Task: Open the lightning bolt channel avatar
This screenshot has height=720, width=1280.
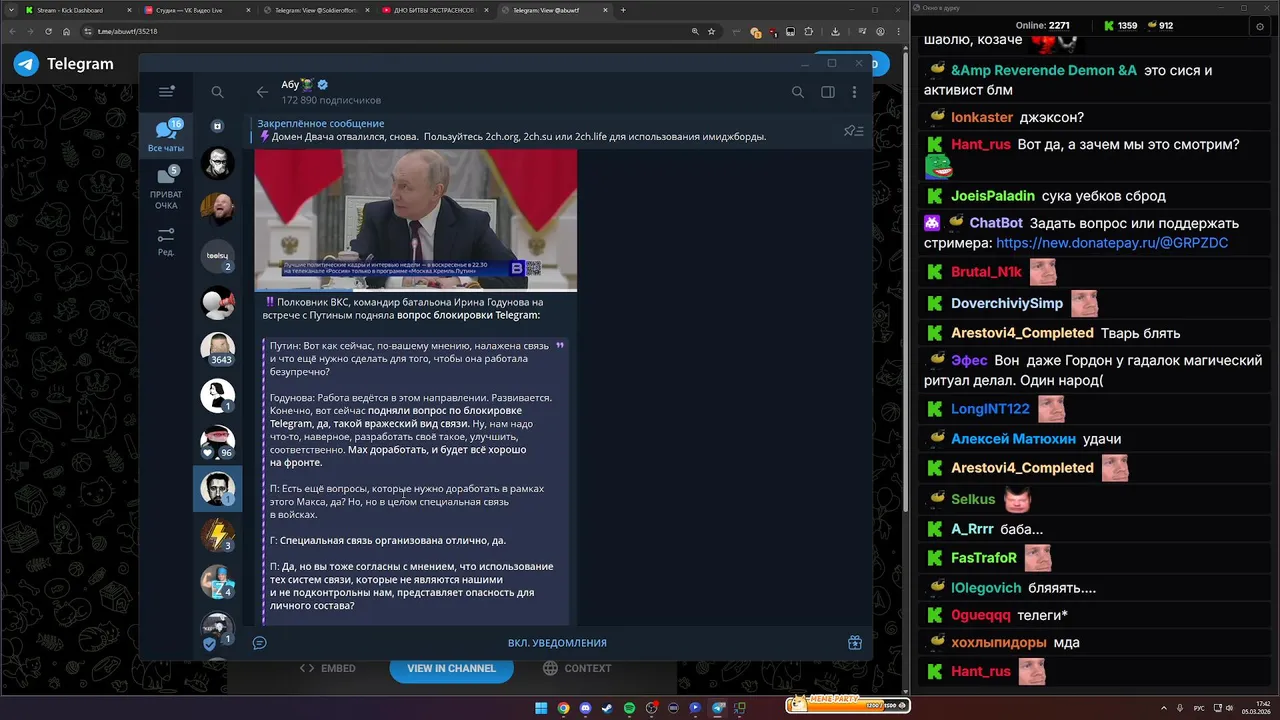Action: [x=217, y=535]
